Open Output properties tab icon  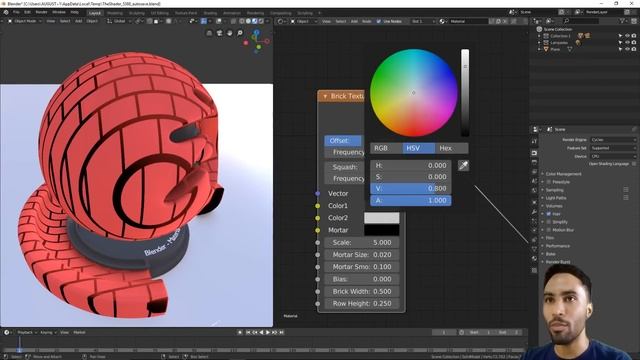coord(534,162)
